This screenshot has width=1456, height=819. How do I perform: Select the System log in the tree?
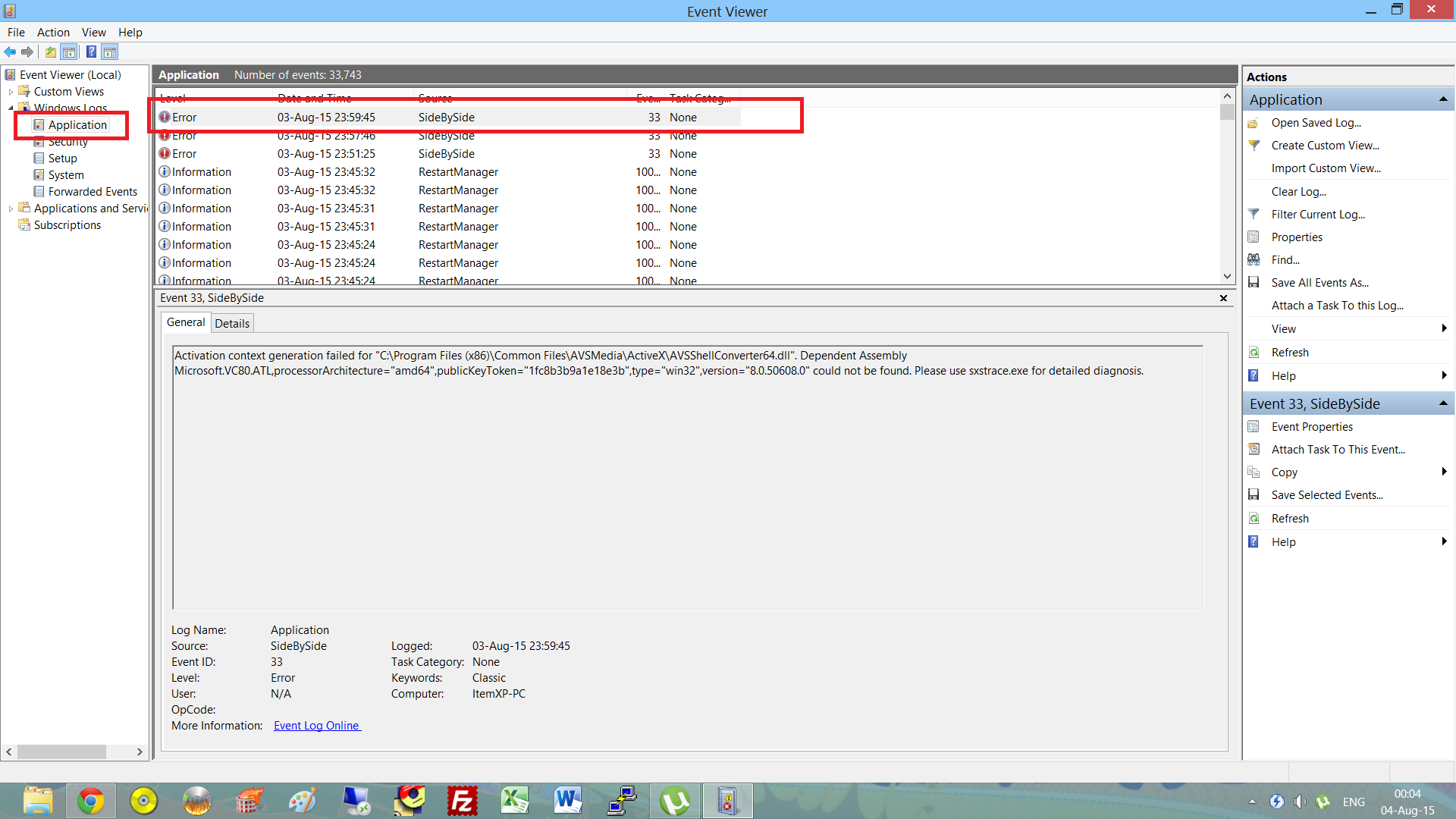point(66,175)
